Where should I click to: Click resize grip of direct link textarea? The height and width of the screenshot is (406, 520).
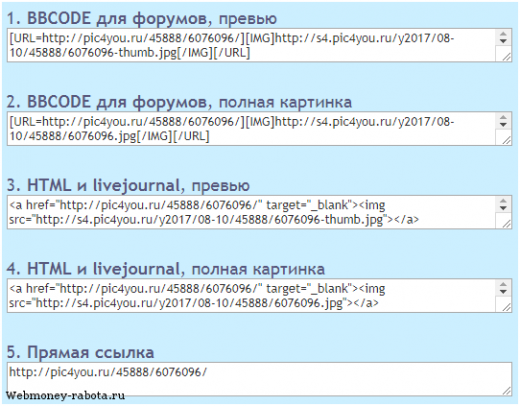(506, 390)
